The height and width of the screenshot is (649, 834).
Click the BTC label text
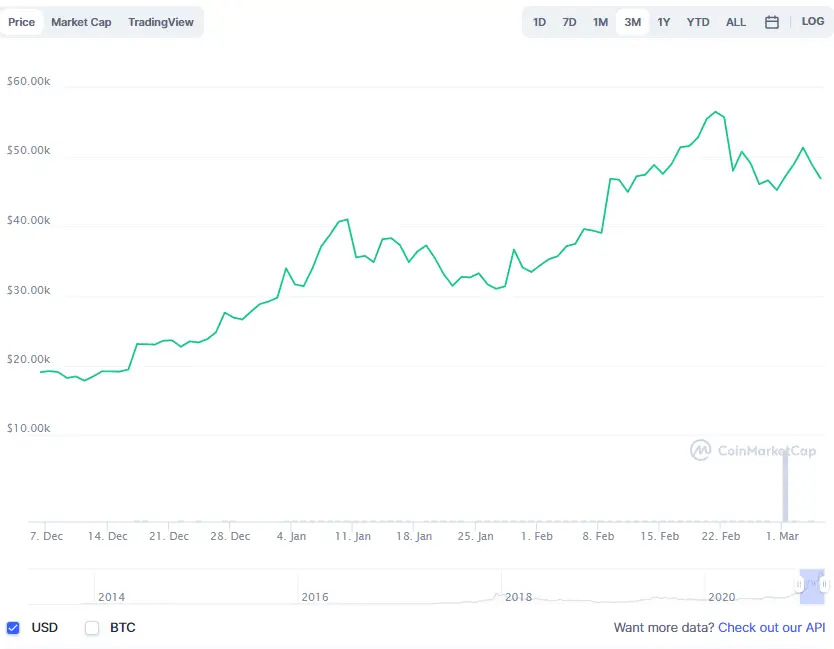[x=123, y=628]
